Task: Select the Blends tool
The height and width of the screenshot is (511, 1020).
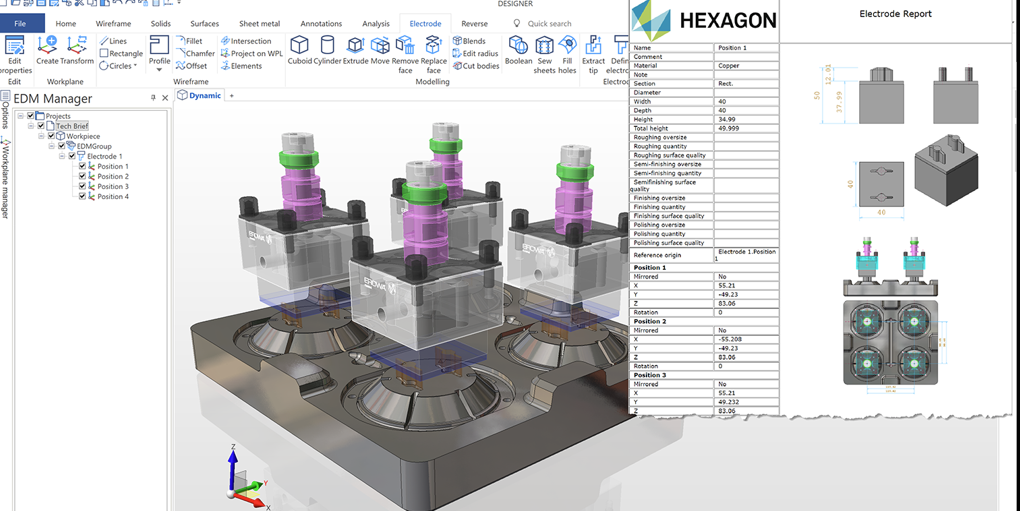Action: (468, 41)
